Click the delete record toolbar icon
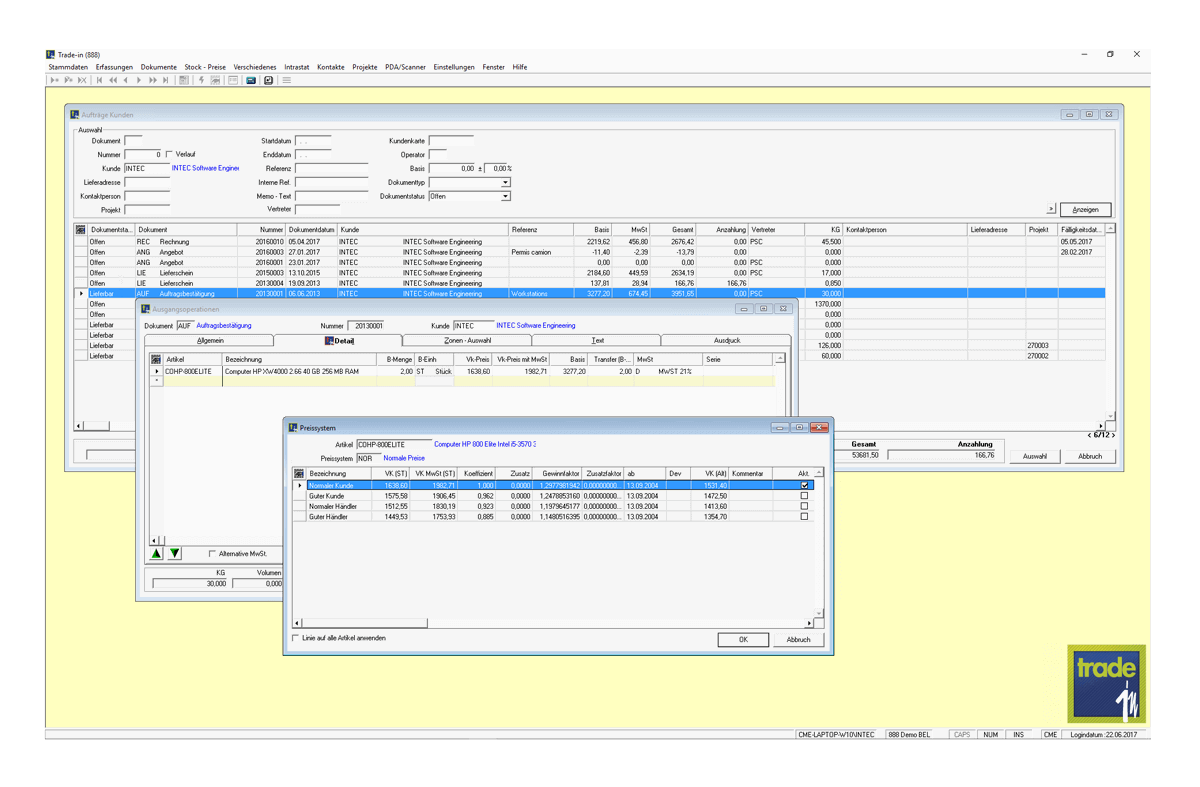1200x787 pixels. coord(82,80)
